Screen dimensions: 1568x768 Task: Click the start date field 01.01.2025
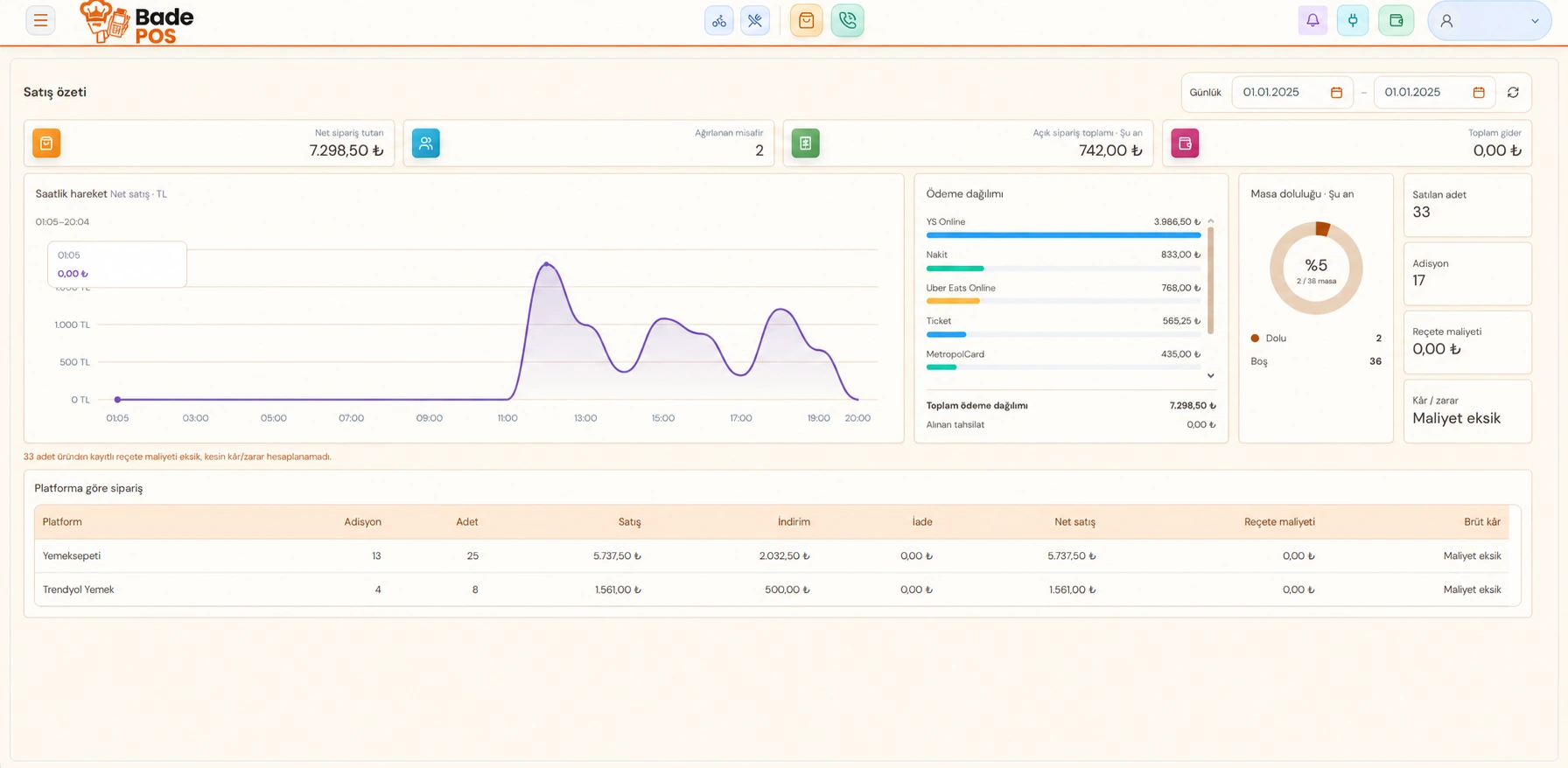coord(1292,93)
